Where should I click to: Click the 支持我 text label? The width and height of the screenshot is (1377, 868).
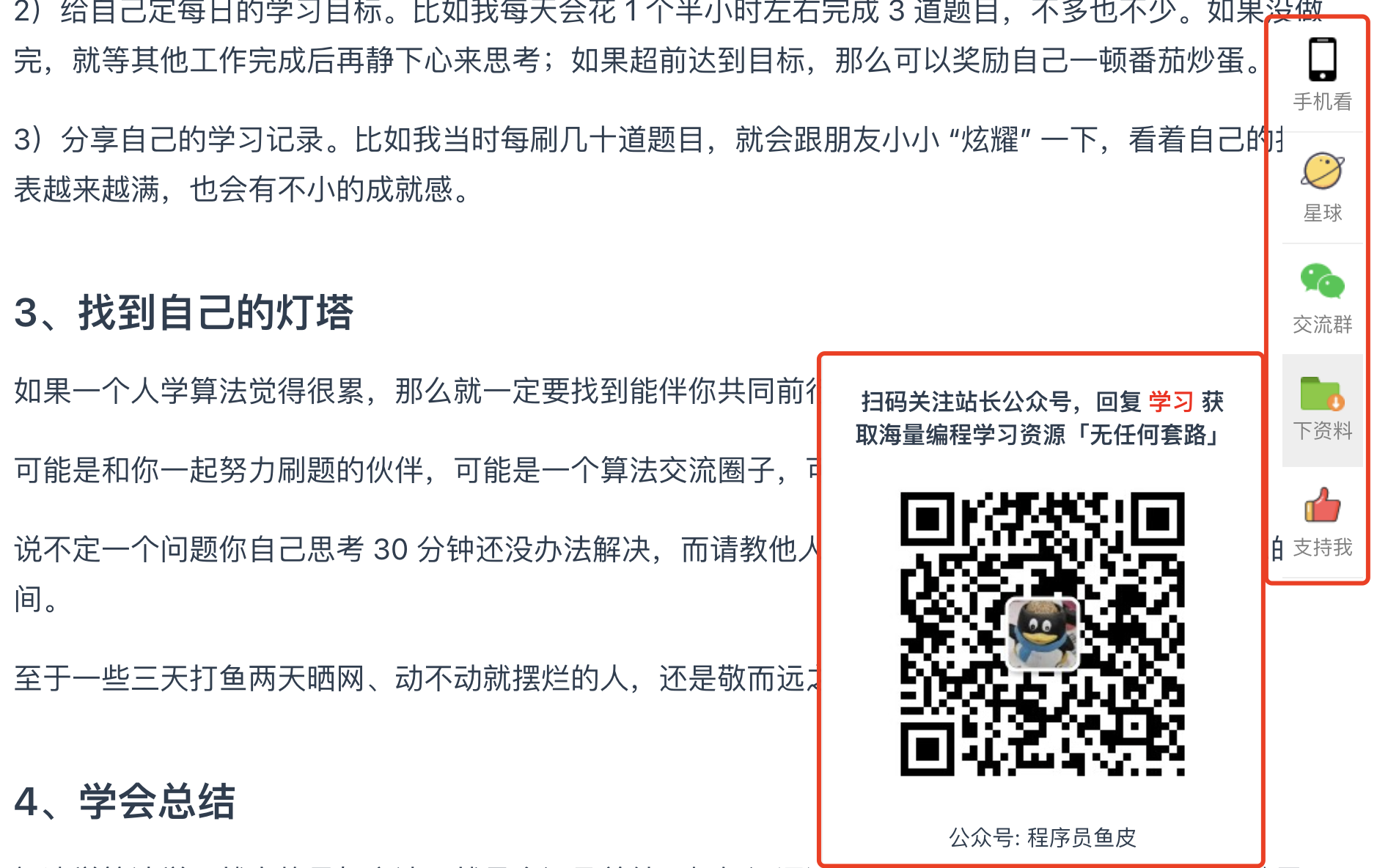point(1322,547)
